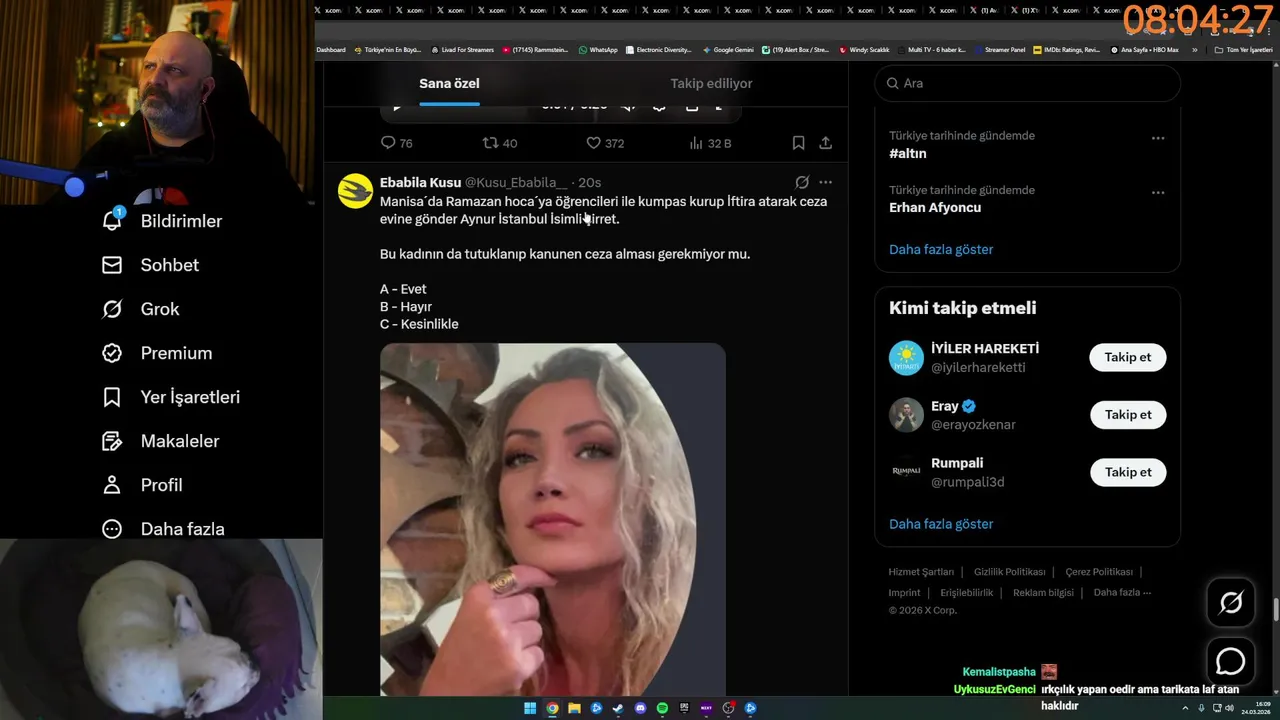This screenshot has height=720, width=1280.
Task: Open İYİLER HAREKETİ profile avatar
Action: coord(906,358)
